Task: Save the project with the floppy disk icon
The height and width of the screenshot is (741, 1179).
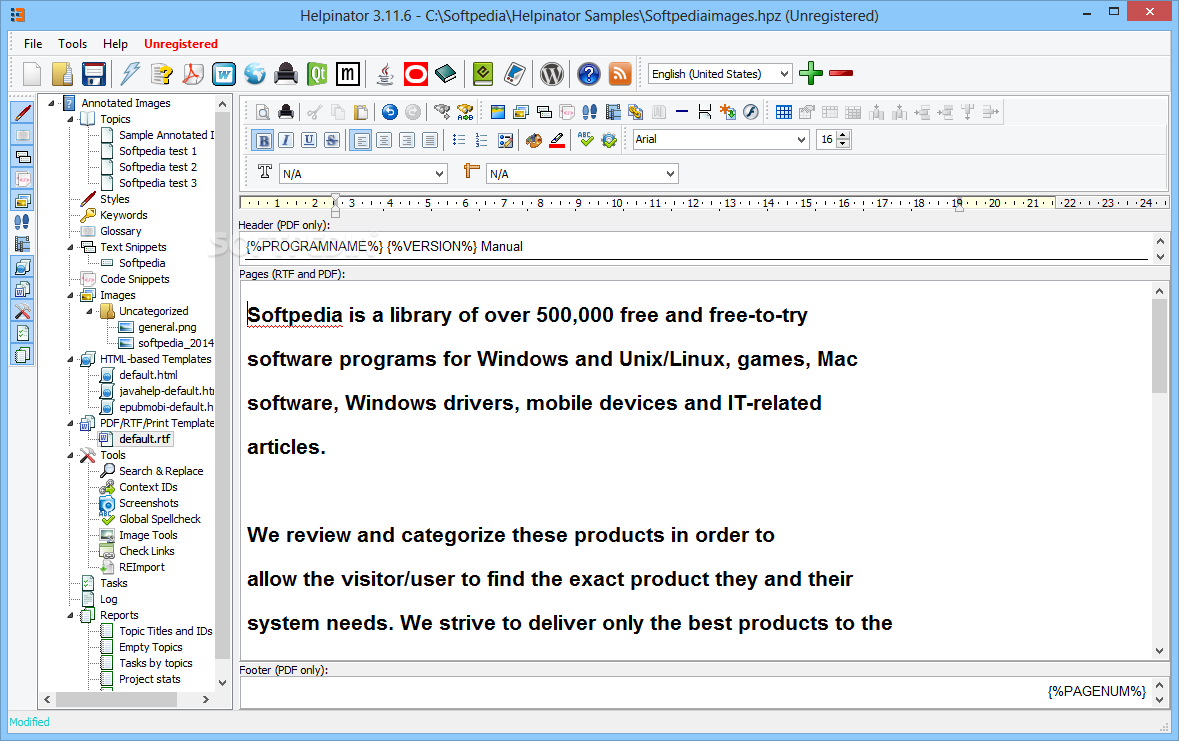Action: click(94, 74)
